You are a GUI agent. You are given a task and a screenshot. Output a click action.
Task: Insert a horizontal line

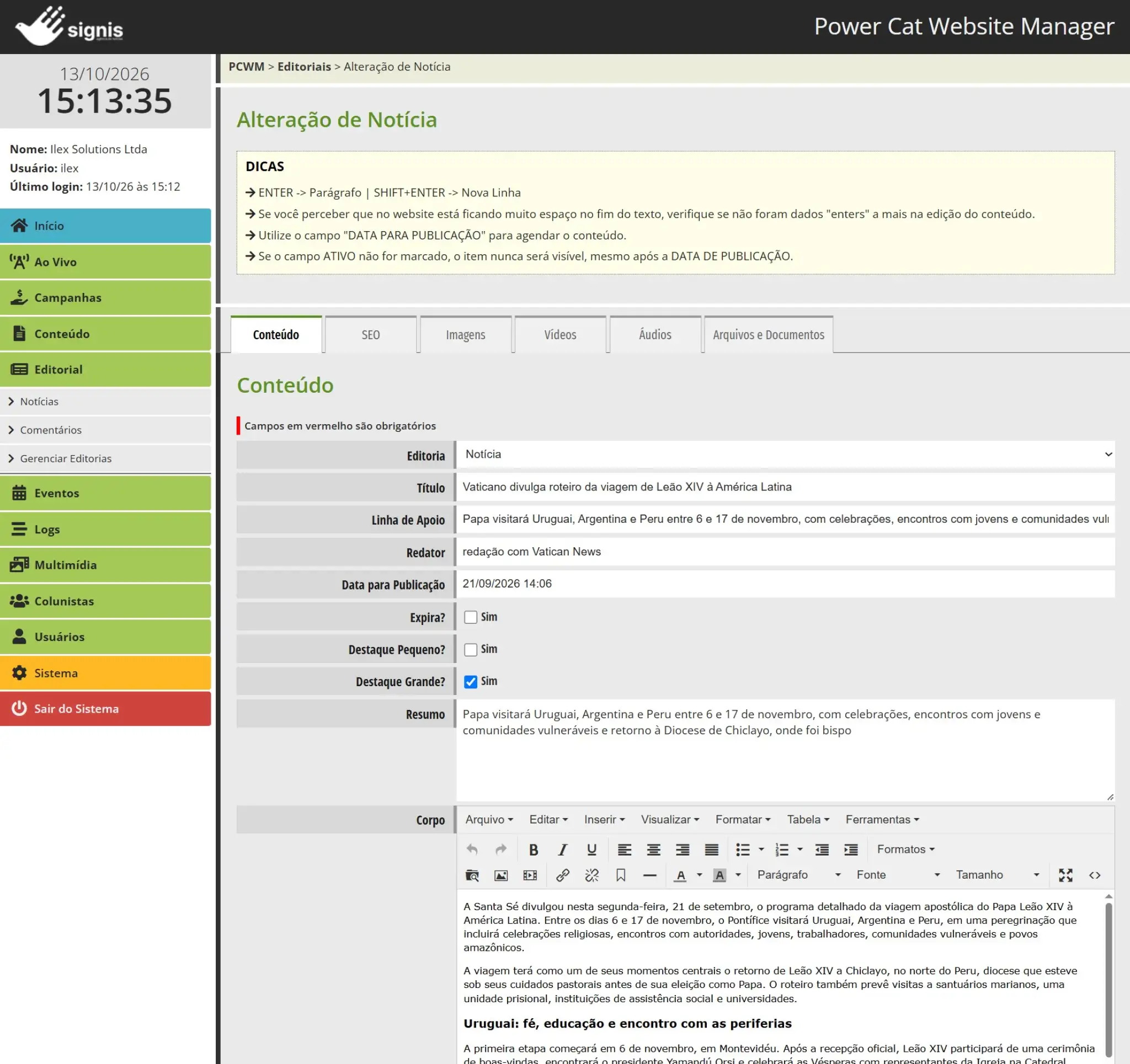coord(649,875)
